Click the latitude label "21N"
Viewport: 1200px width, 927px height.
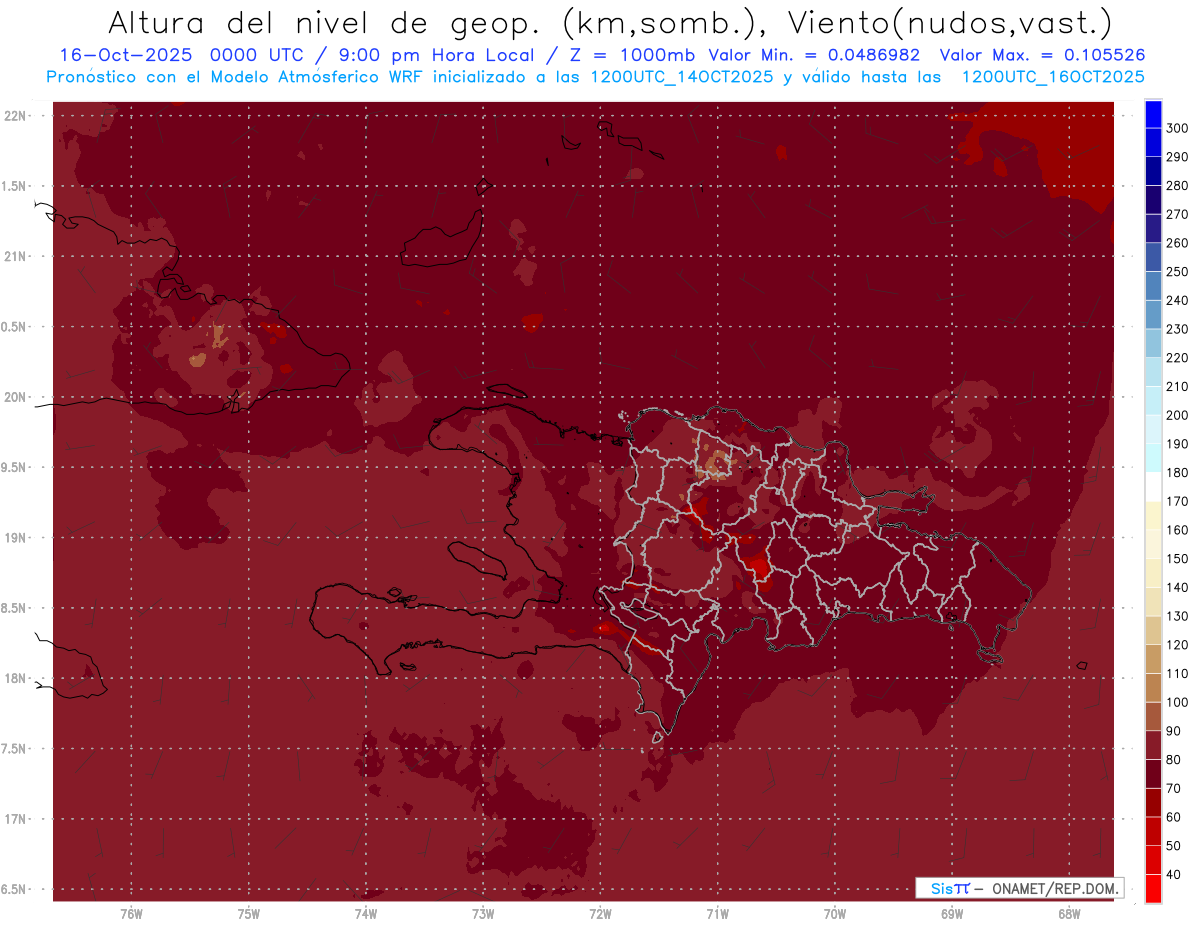15,257
